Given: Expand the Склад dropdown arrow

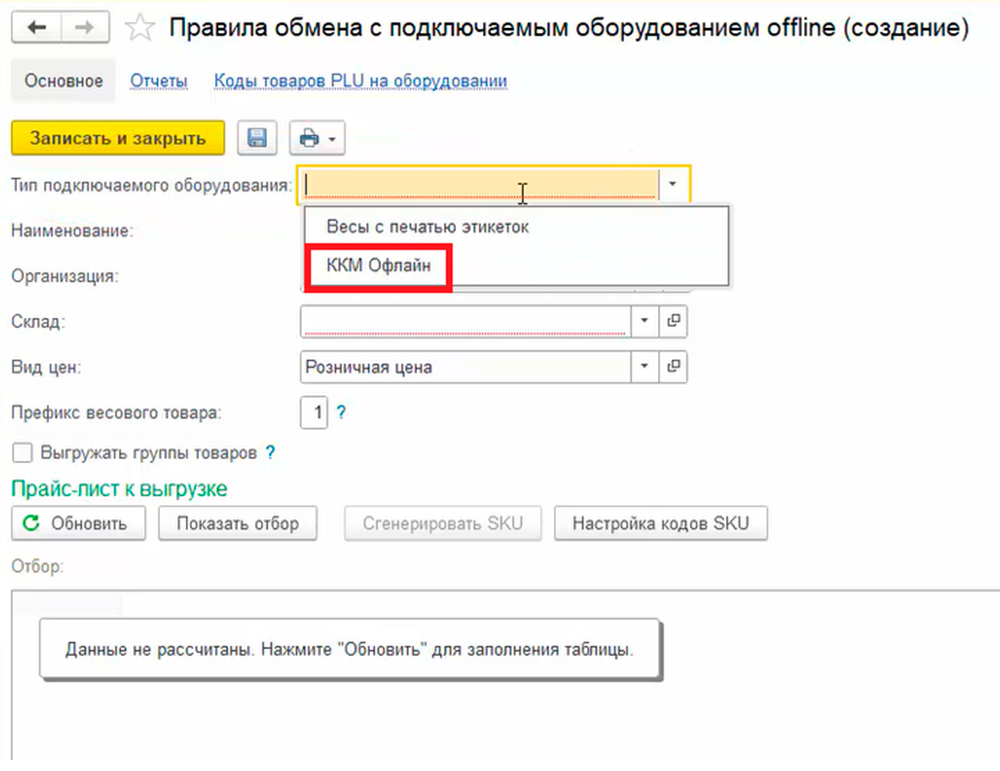Looking at the screenshot, I should (644, 320).
